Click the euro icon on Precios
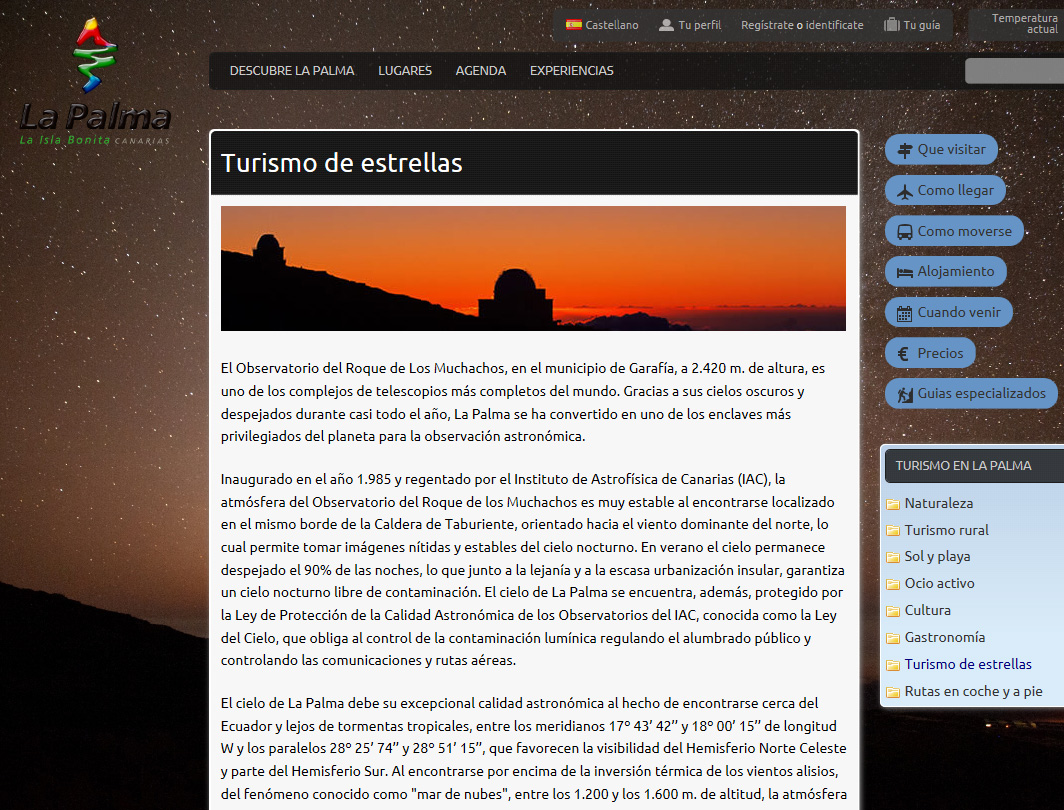The height and width of the screenshot is (810, 1064). point(903,353)
